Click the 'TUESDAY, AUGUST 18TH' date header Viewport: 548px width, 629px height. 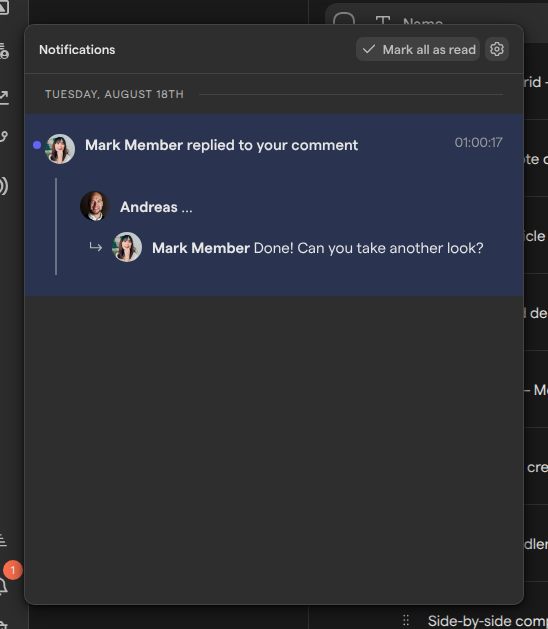coord(114,94)
